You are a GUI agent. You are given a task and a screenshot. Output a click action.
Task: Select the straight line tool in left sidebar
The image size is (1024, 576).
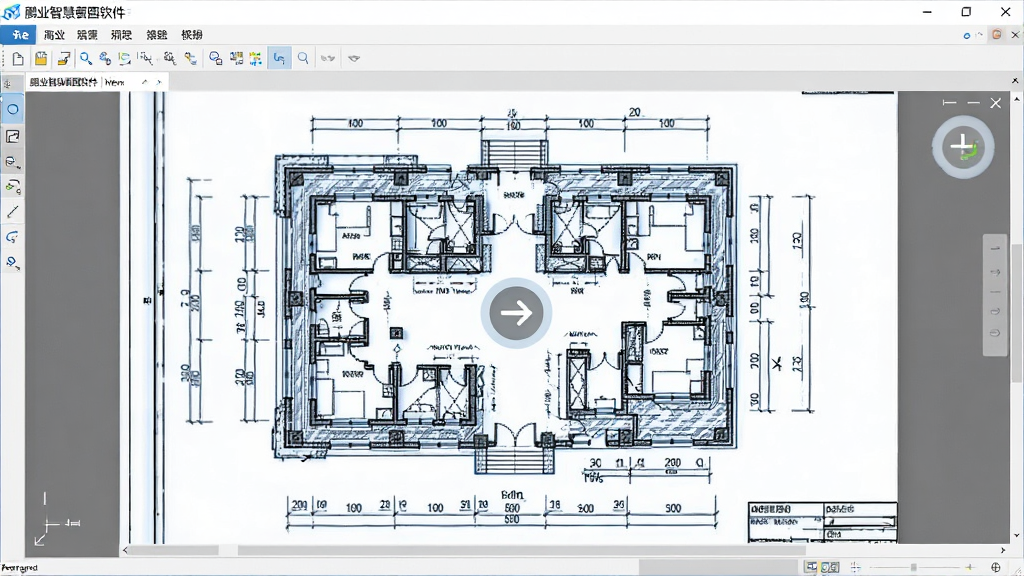coord(12,212)
